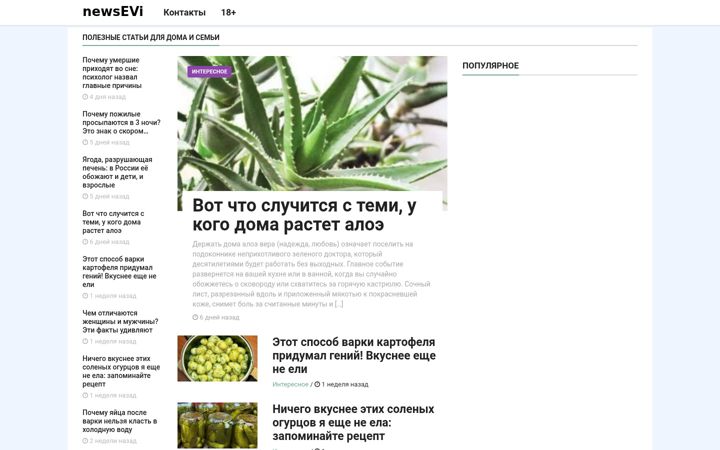
Task: Click '4 дня назад' timestamp in sidebar
Action: point(107,97)
